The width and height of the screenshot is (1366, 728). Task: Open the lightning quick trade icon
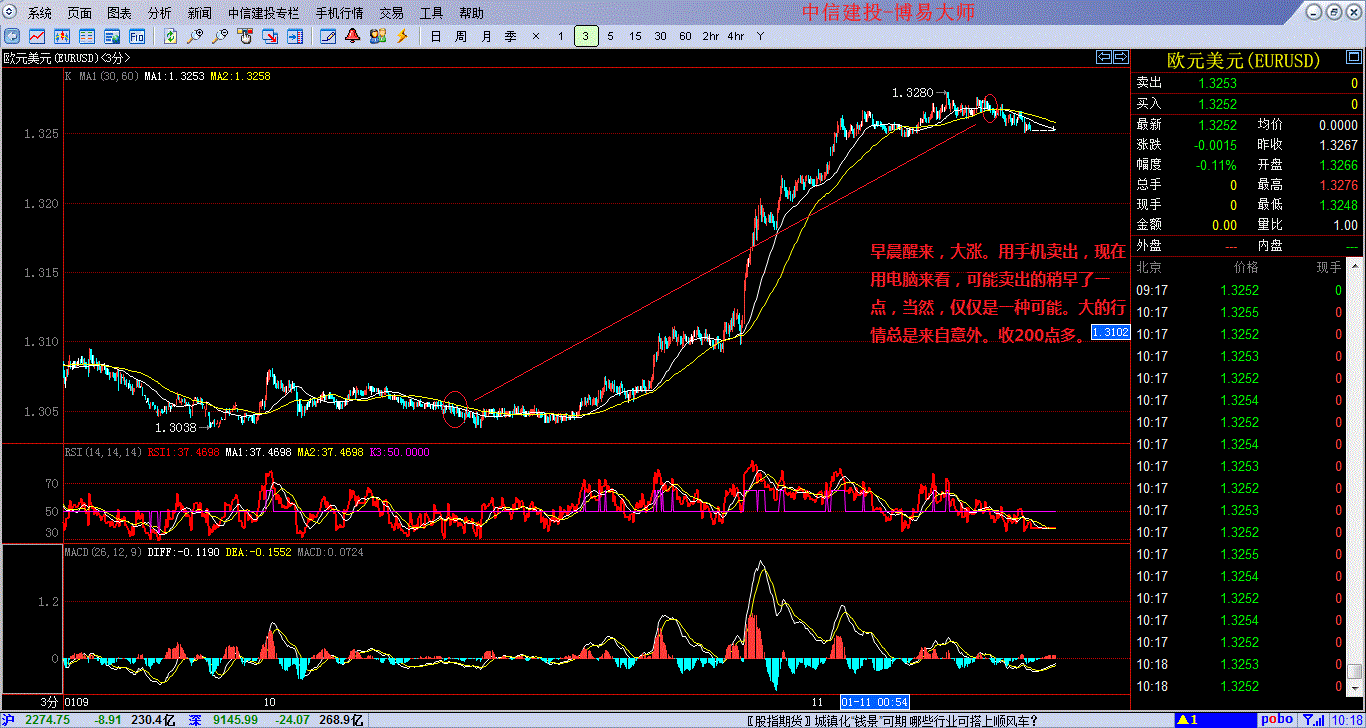point(403,36)
